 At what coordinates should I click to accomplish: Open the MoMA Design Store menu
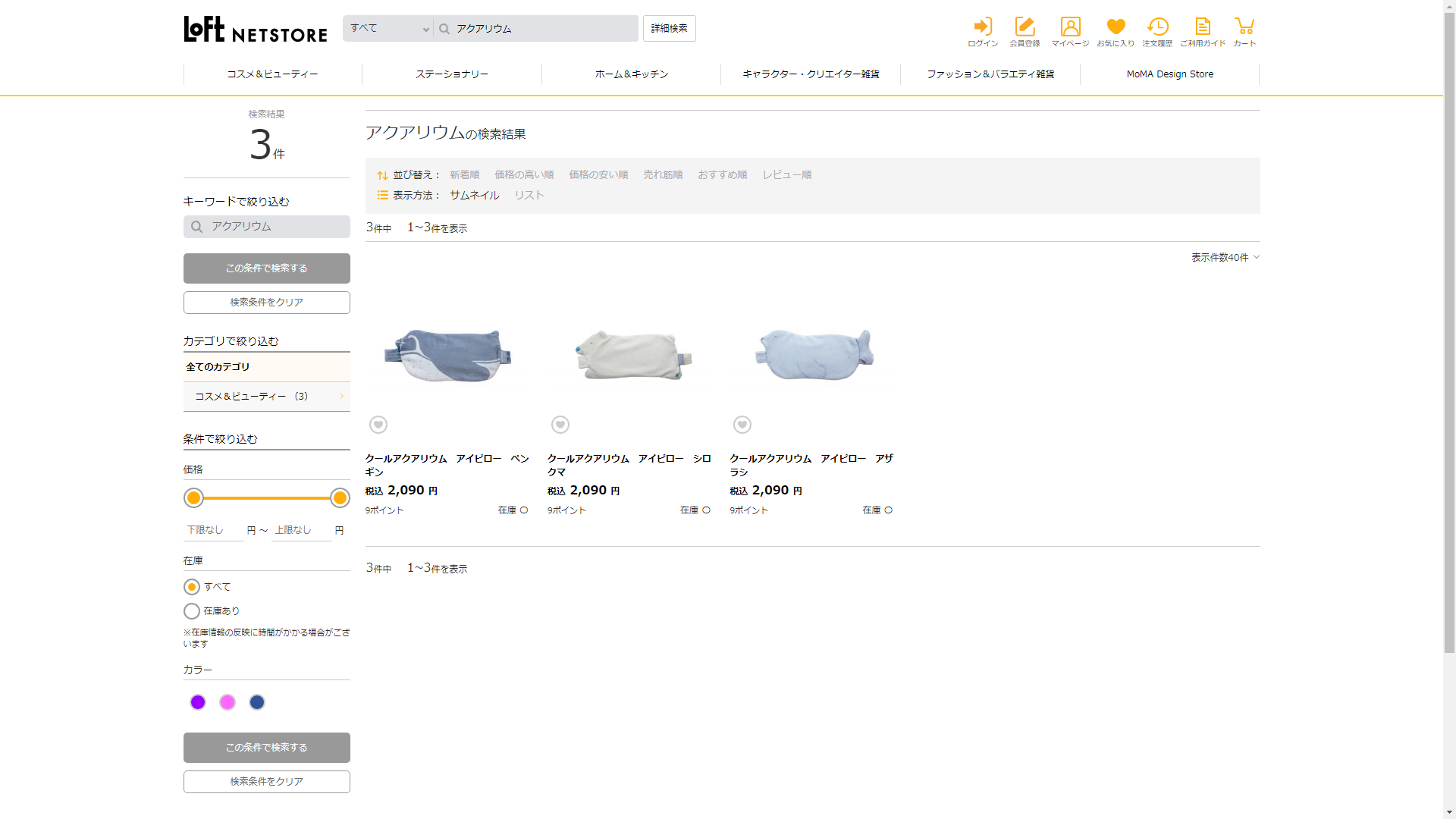coord(1169,74)
